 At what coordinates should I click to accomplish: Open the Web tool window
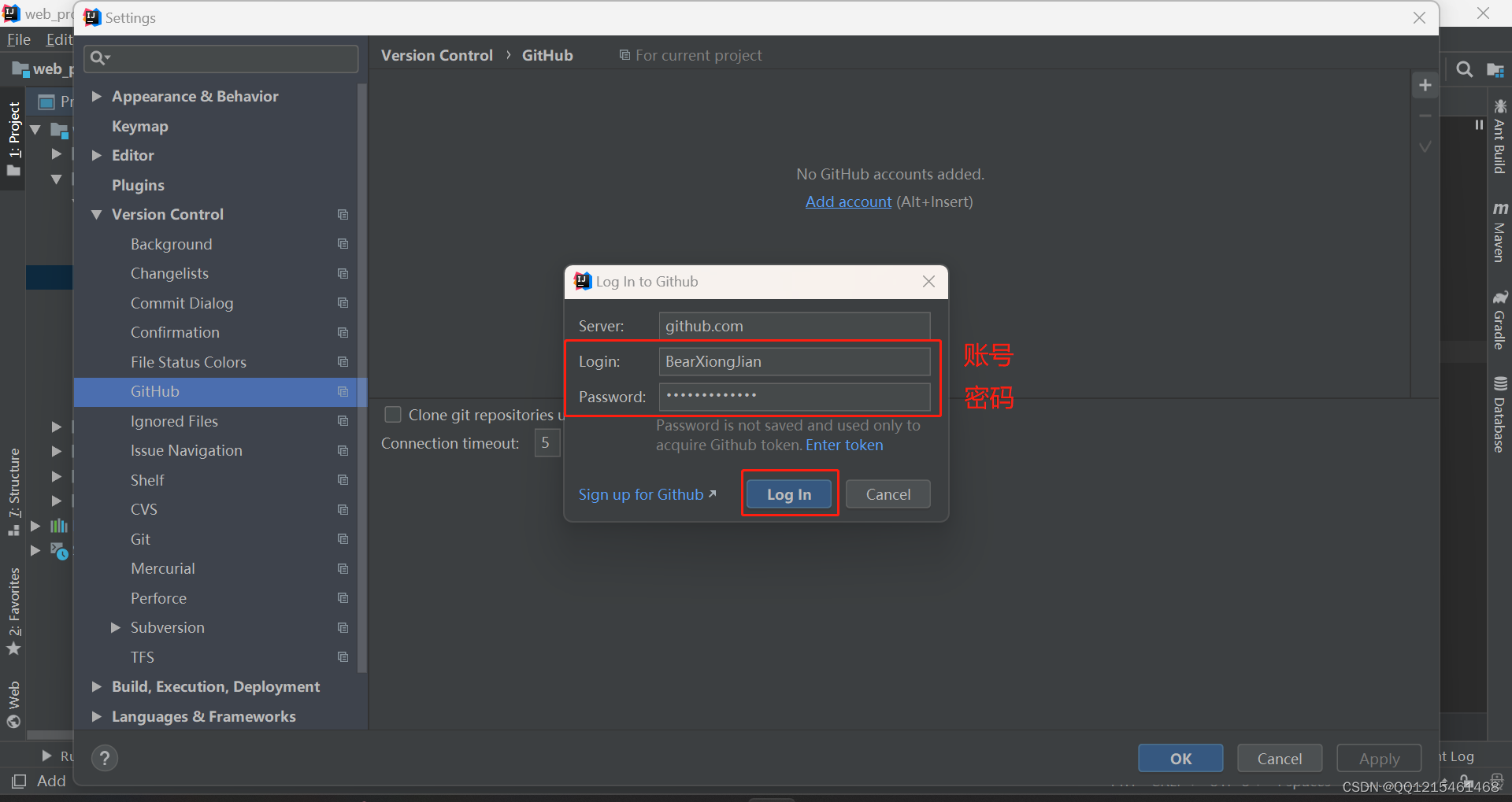(14, 704)
